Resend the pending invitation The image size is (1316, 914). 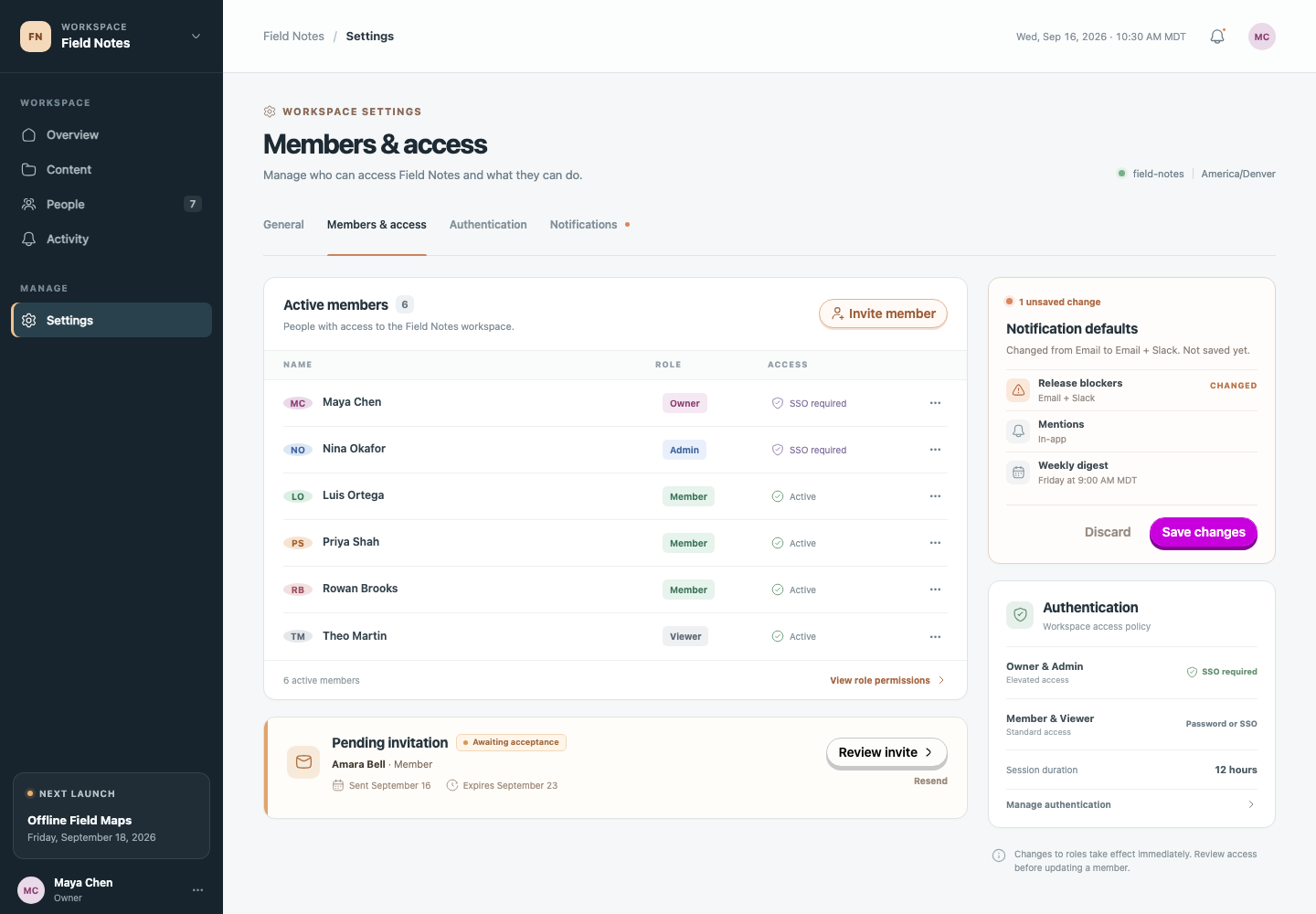[930, 781]
